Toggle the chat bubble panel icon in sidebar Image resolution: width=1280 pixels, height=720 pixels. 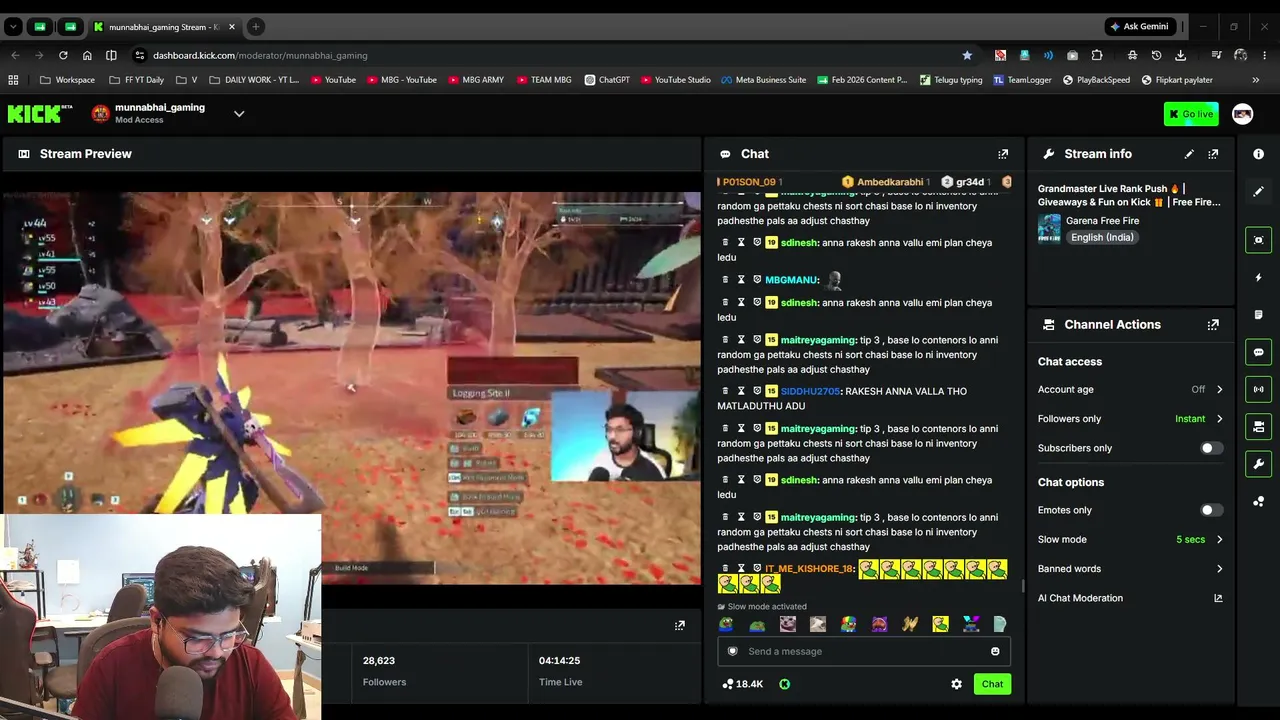tap(1258, 352)
